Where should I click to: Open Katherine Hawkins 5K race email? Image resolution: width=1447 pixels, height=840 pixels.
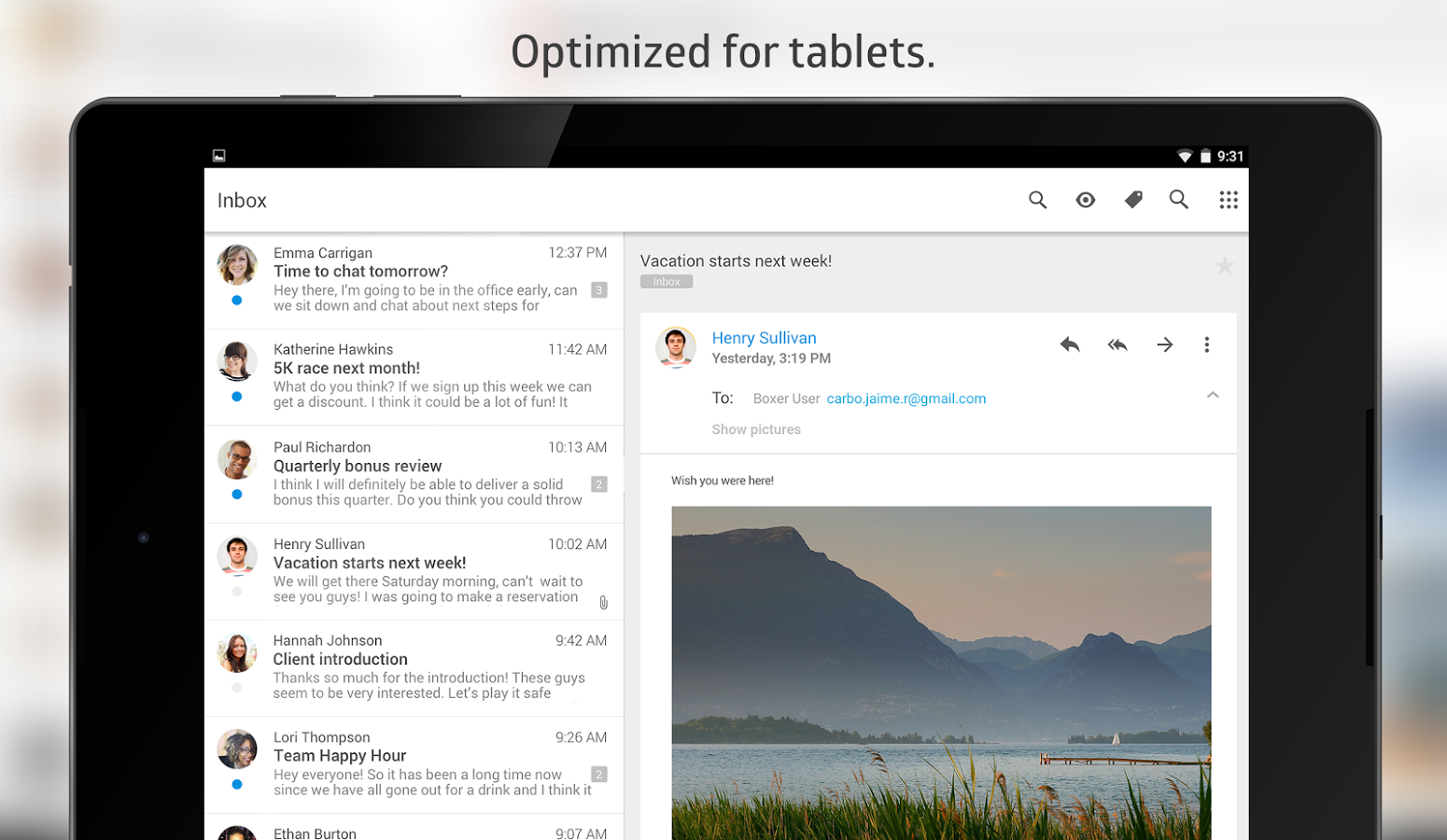point(414,377)
